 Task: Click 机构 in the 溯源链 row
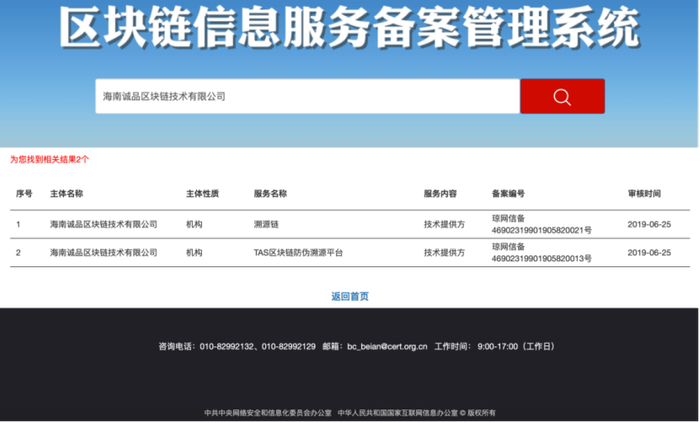(x=194, y=224)
